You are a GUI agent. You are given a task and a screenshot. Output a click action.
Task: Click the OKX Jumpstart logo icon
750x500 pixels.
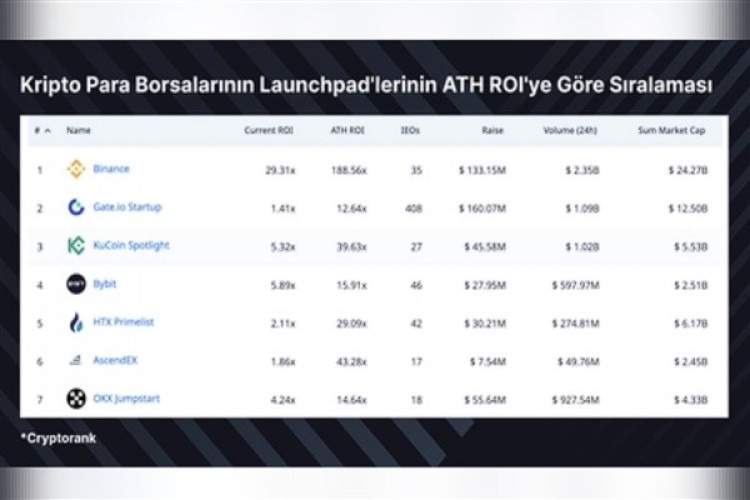tap(76, 399)
